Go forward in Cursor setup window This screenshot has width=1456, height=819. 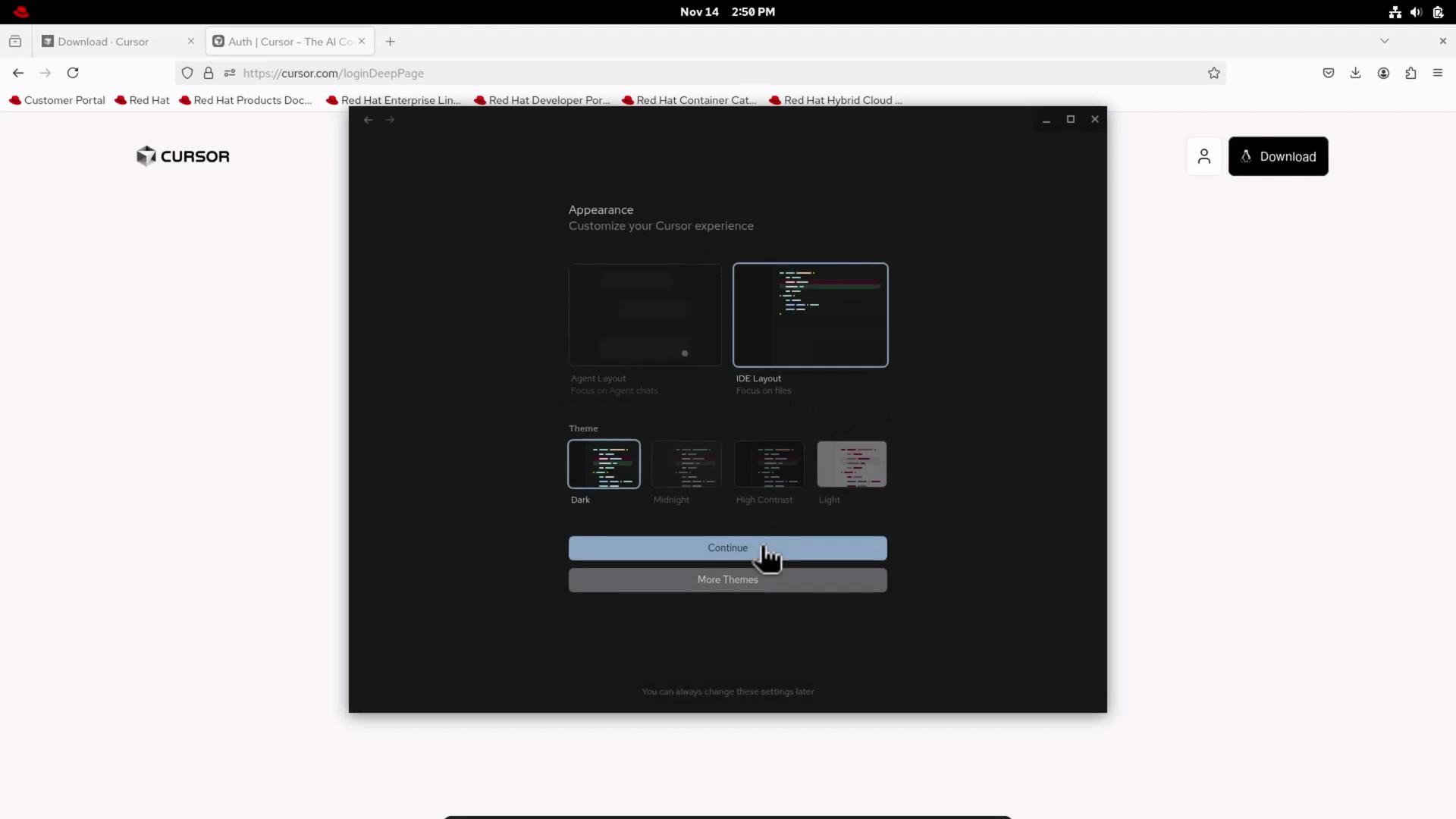click(390, 120)
